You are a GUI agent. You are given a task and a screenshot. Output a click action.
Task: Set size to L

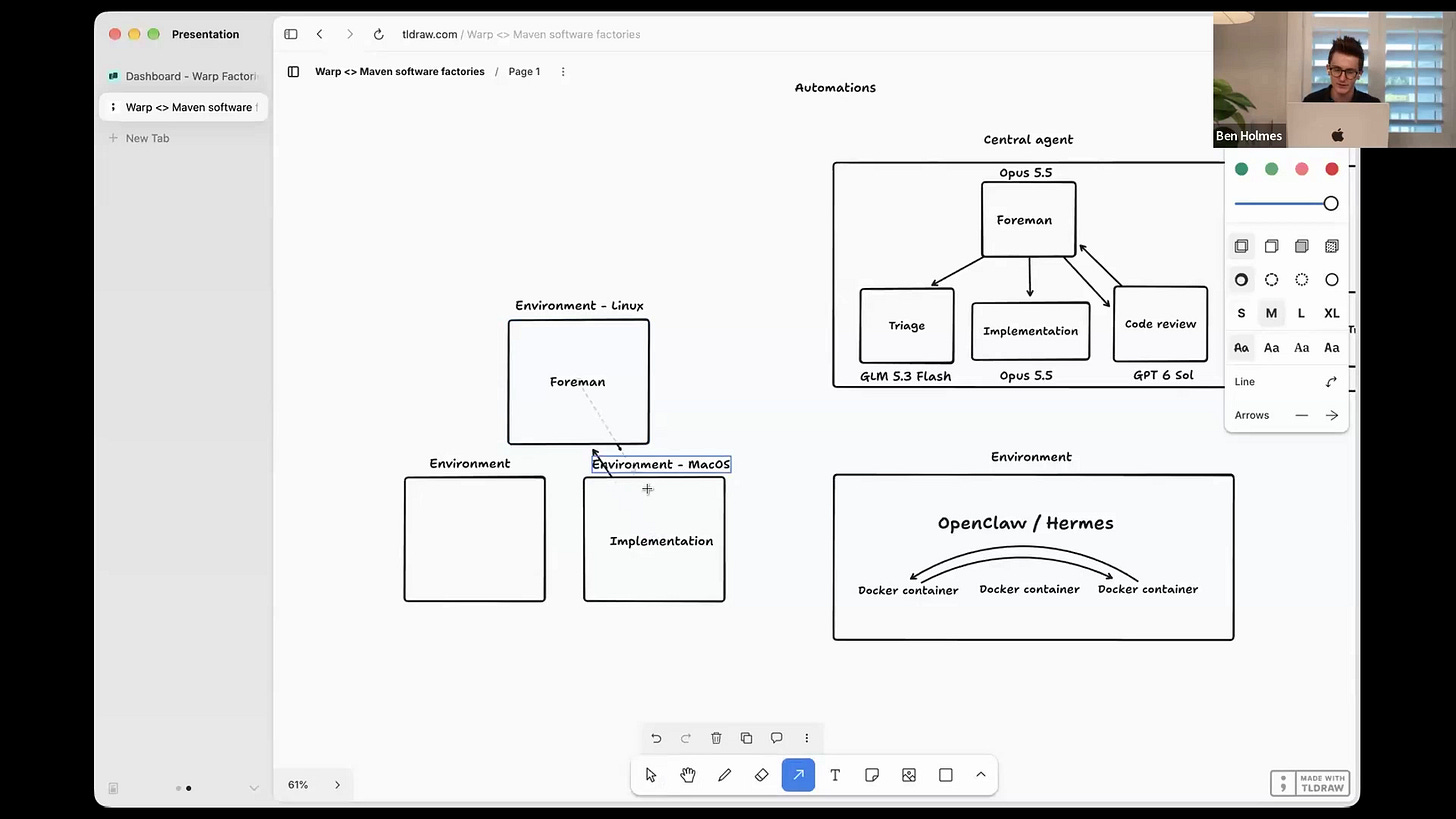click(1301, 313)
